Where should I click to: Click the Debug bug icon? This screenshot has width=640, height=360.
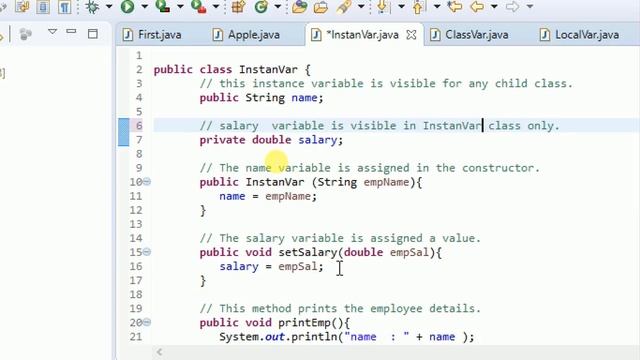tap(92, 7)
